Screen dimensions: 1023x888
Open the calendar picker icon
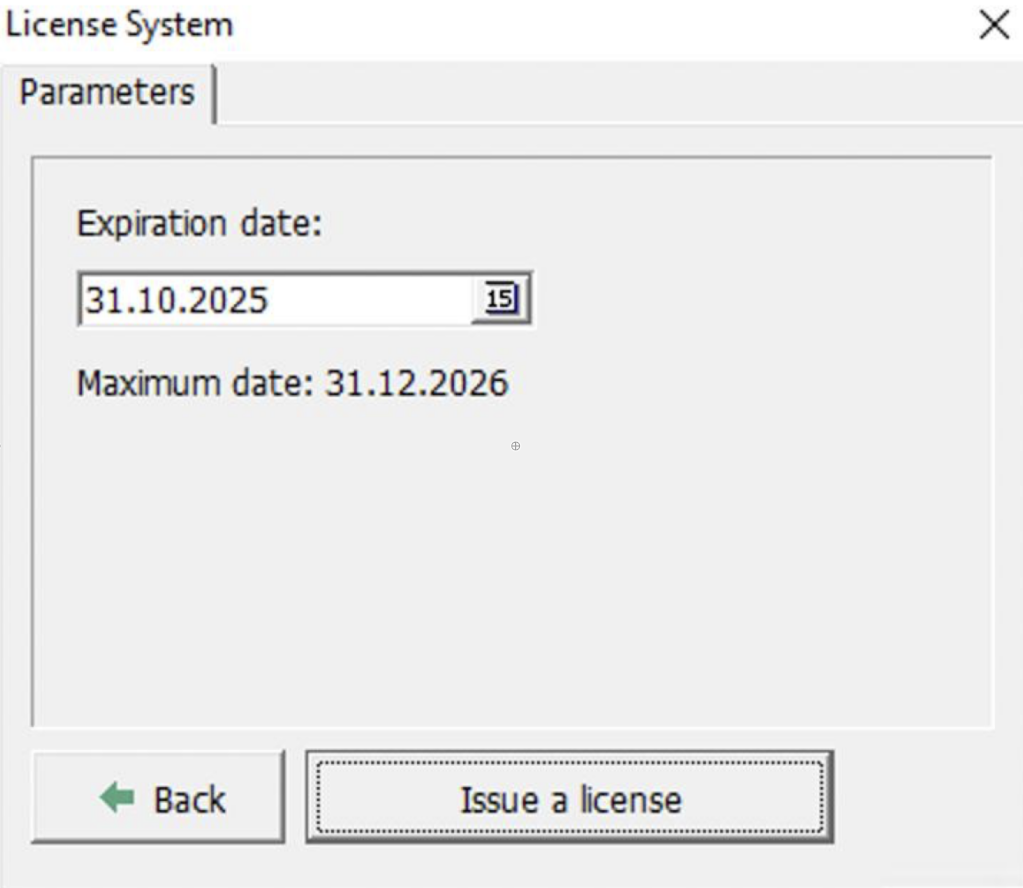pos(501,298)
